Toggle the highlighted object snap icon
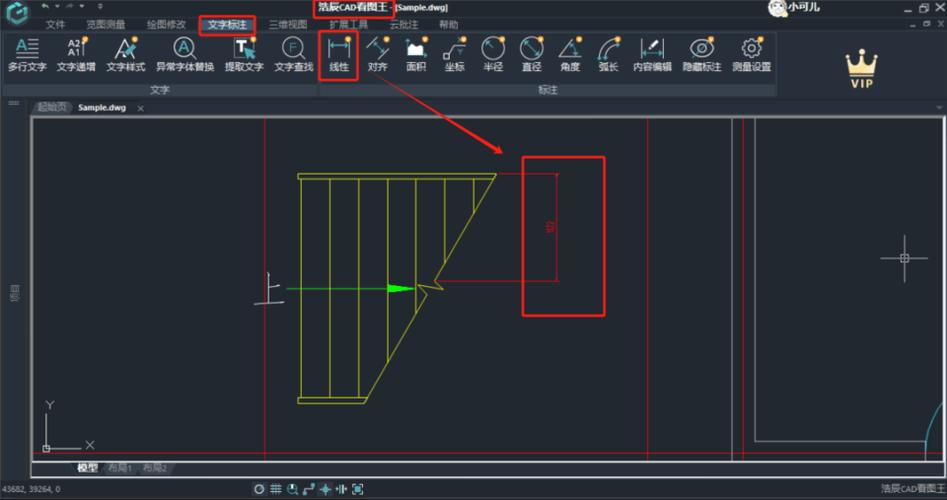 (x=325, y=489)
